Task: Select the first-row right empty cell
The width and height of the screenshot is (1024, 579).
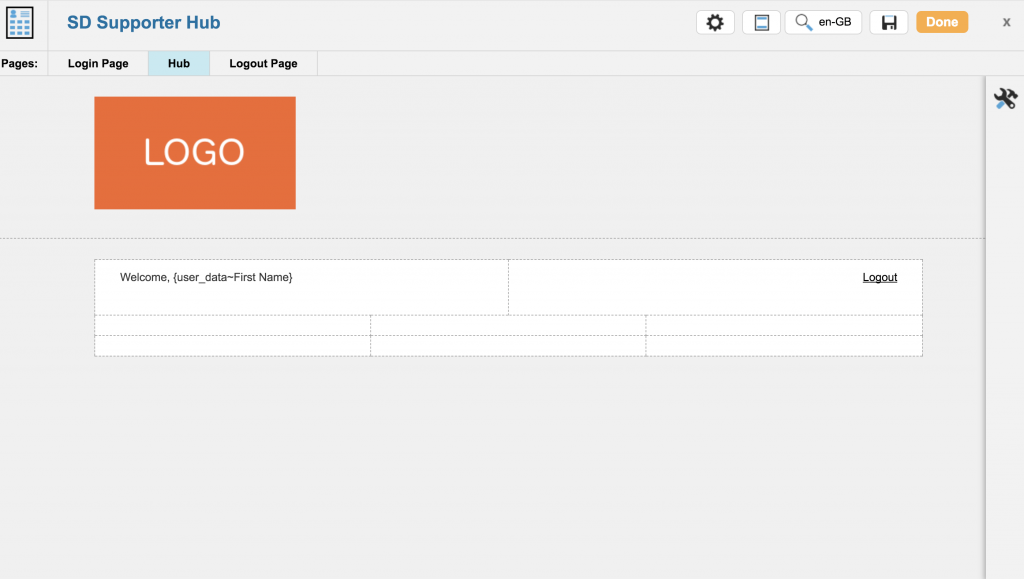Action: tap(784, 325)
